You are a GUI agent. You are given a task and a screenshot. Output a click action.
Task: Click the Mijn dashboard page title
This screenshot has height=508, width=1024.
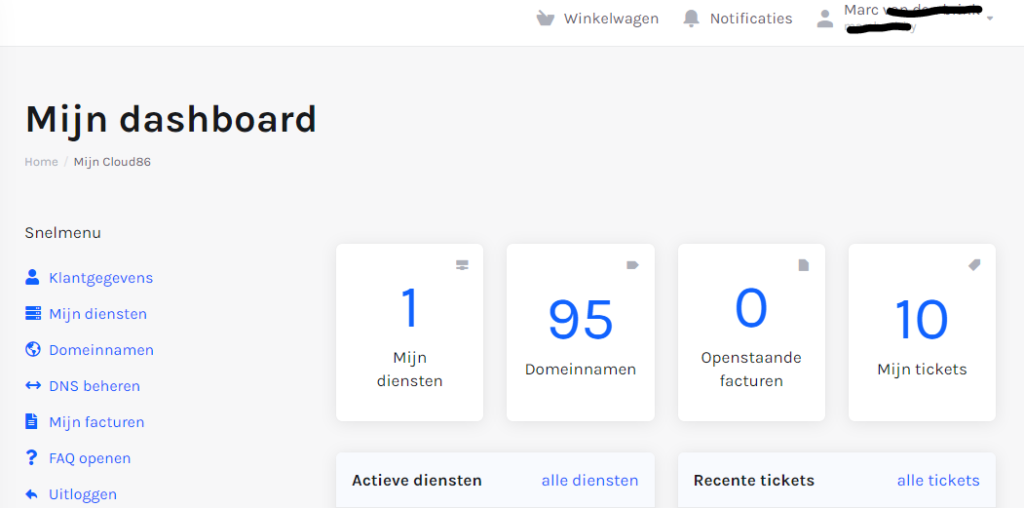pos(170,119)
